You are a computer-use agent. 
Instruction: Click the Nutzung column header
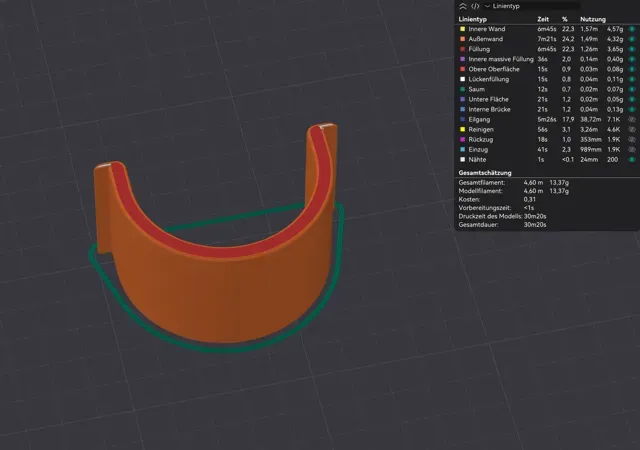pyautogui.click(x=593, y=19)
